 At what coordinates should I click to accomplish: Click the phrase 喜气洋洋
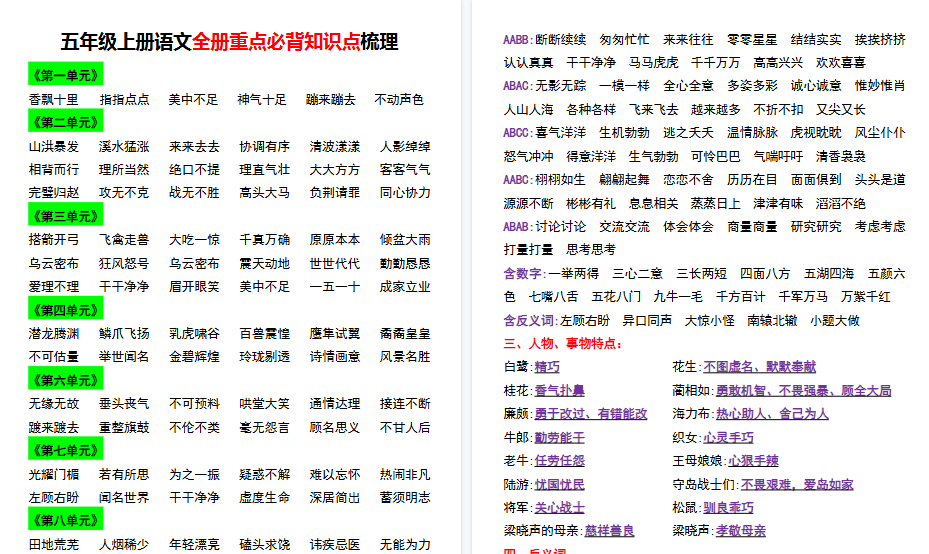coord(560,133)
